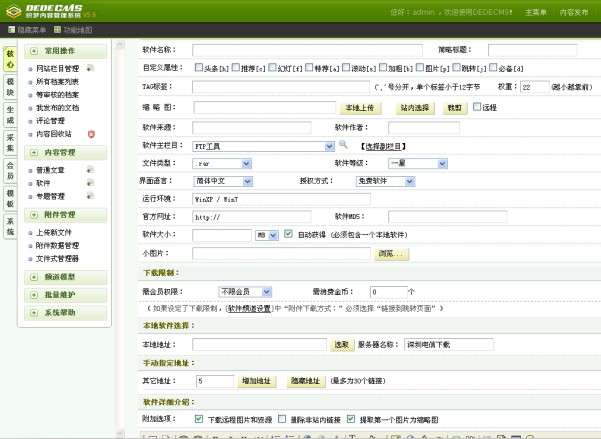This screenshot has width=601, height=439.
Task: Open 内容发布 in the top header
Action: [574, 12]
